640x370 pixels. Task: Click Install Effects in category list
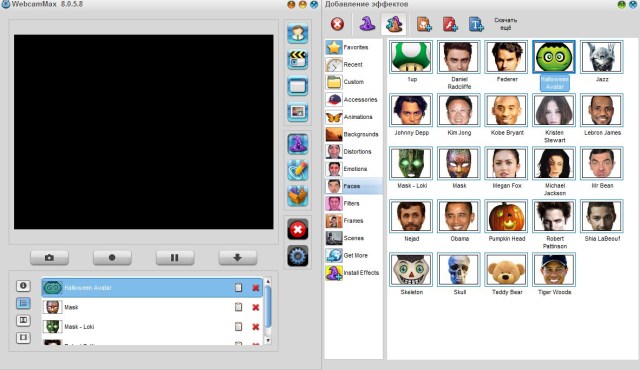tap(354, 273)
